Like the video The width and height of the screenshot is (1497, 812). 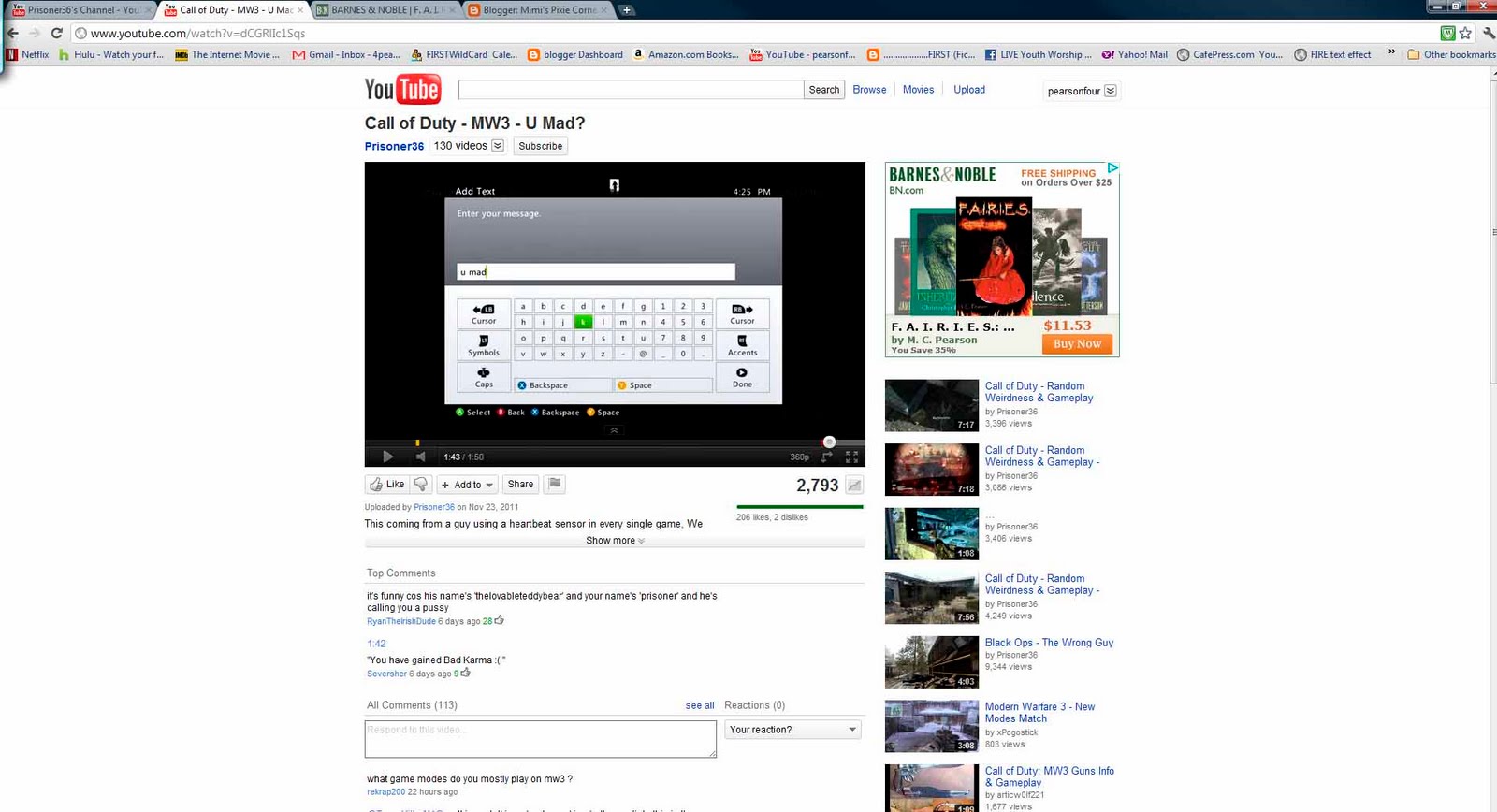click(x=387, y=485)
